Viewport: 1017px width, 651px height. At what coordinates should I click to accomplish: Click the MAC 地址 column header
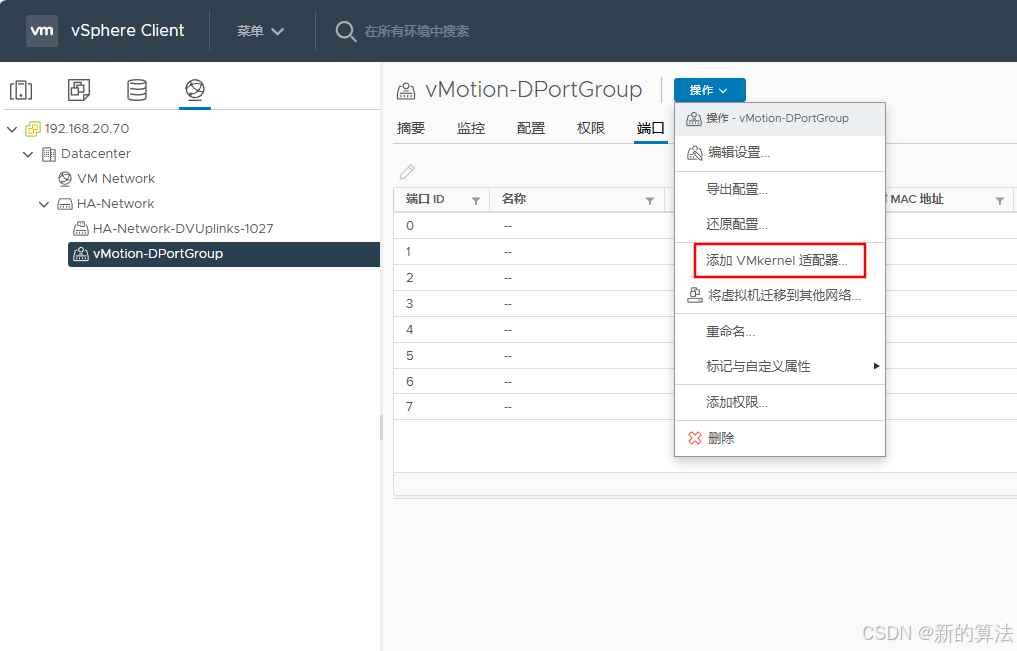point(916,199)
